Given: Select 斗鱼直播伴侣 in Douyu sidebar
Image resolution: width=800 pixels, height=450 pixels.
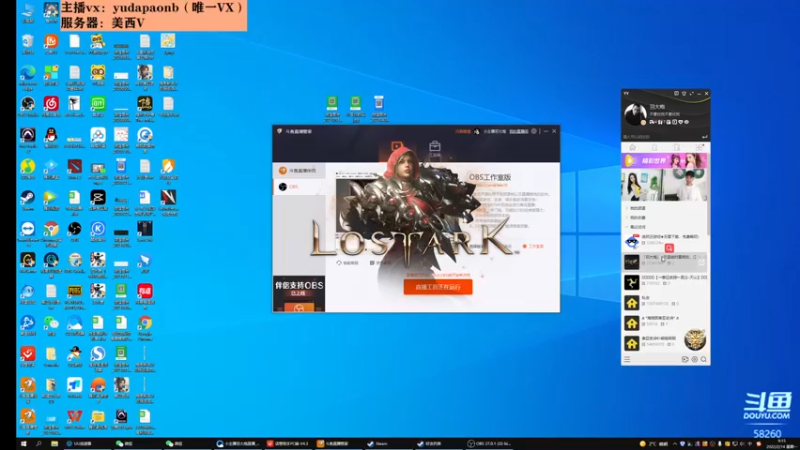Looking at the screenshot, I should click(299, 170).
